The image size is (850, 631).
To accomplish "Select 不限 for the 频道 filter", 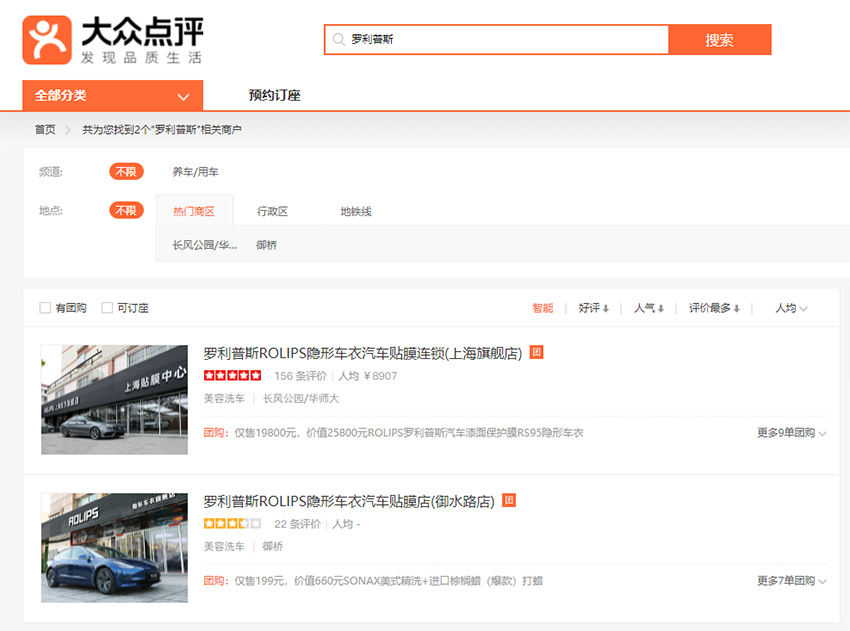I will click(x=126, y=172).
